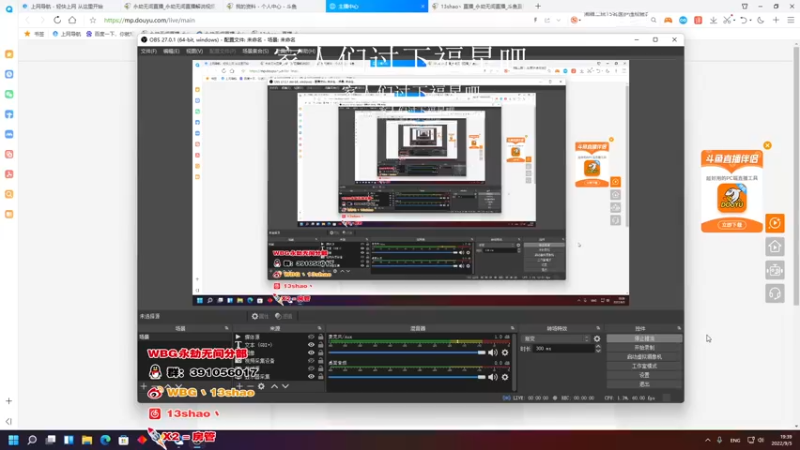This screenshot has height=450, width=800.
Task: Open browser downloads icon
Action: click(x=713, y=20)
